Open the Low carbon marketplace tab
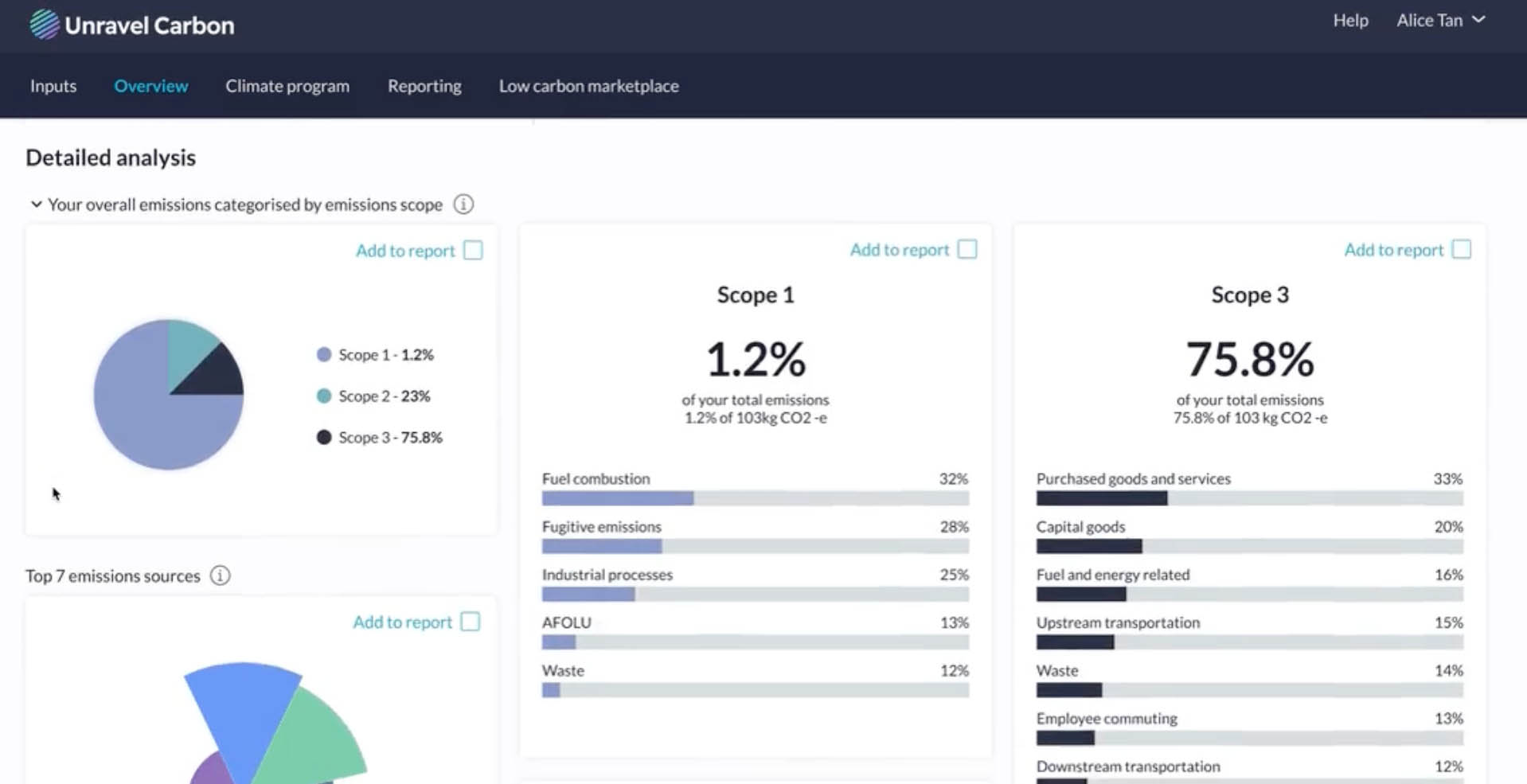Viewport: 1527px width, 784px height. (x=589, y=86)
